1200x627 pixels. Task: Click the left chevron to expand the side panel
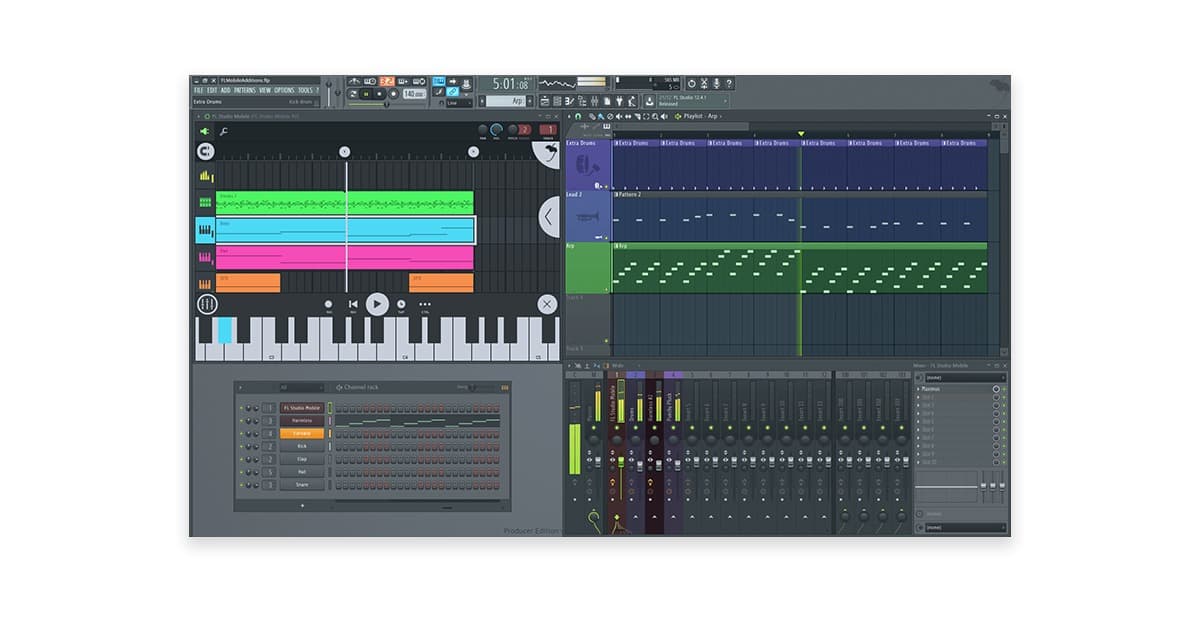click(548, 216)
